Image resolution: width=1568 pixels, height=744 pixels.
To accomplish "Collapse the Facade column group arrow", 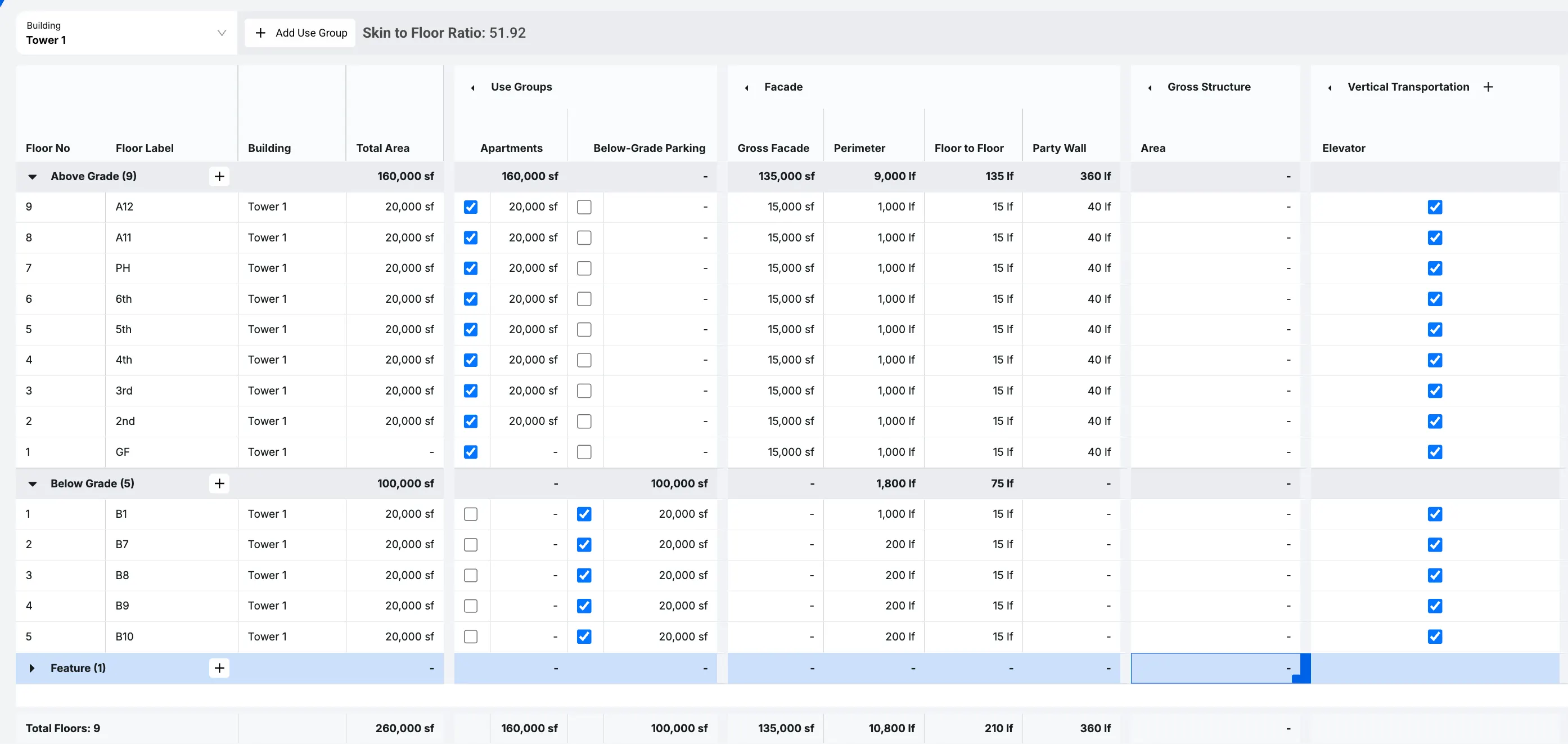I will (746, 88).
